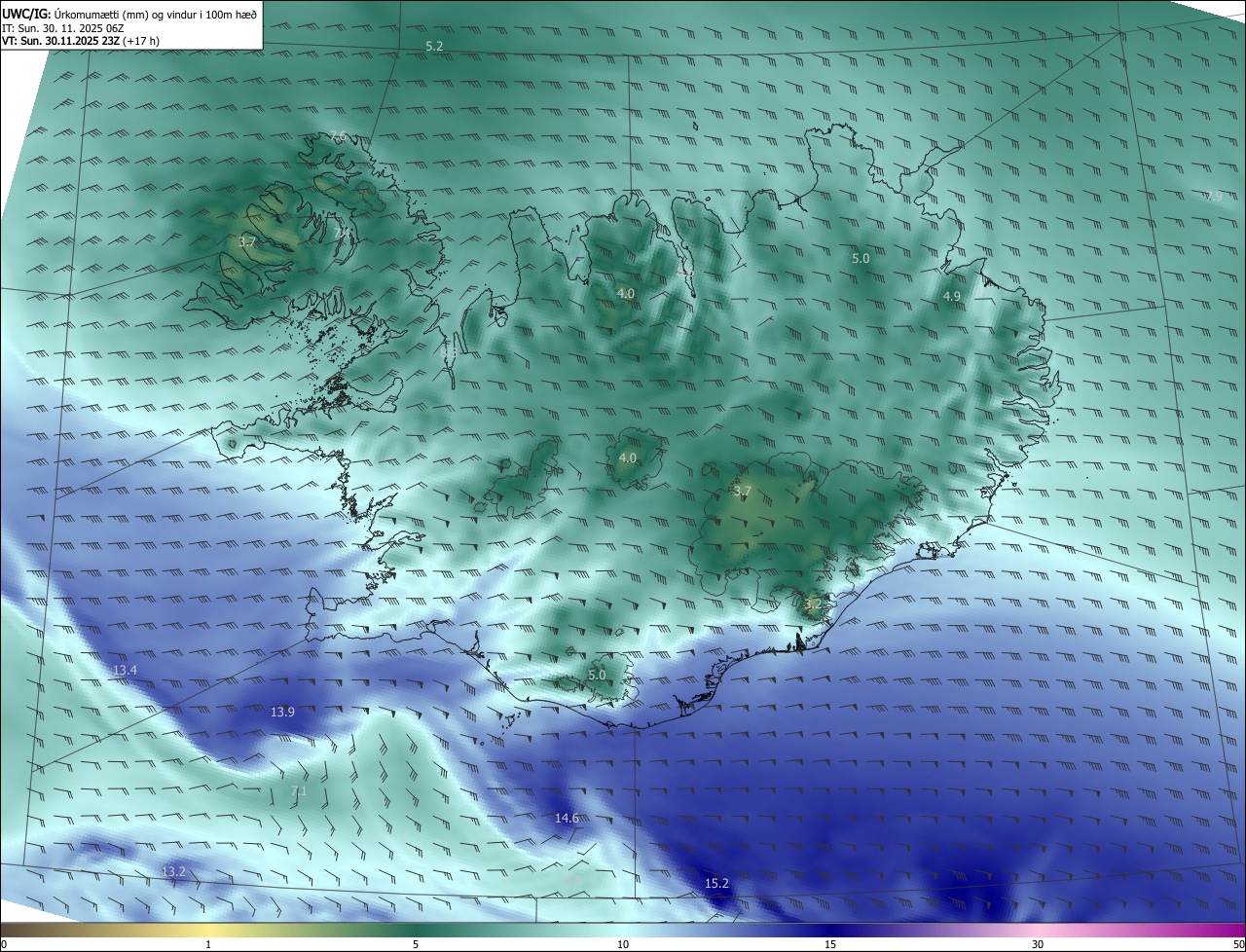Click the 7.4 value label in the Westfjords

pos(342,234)
